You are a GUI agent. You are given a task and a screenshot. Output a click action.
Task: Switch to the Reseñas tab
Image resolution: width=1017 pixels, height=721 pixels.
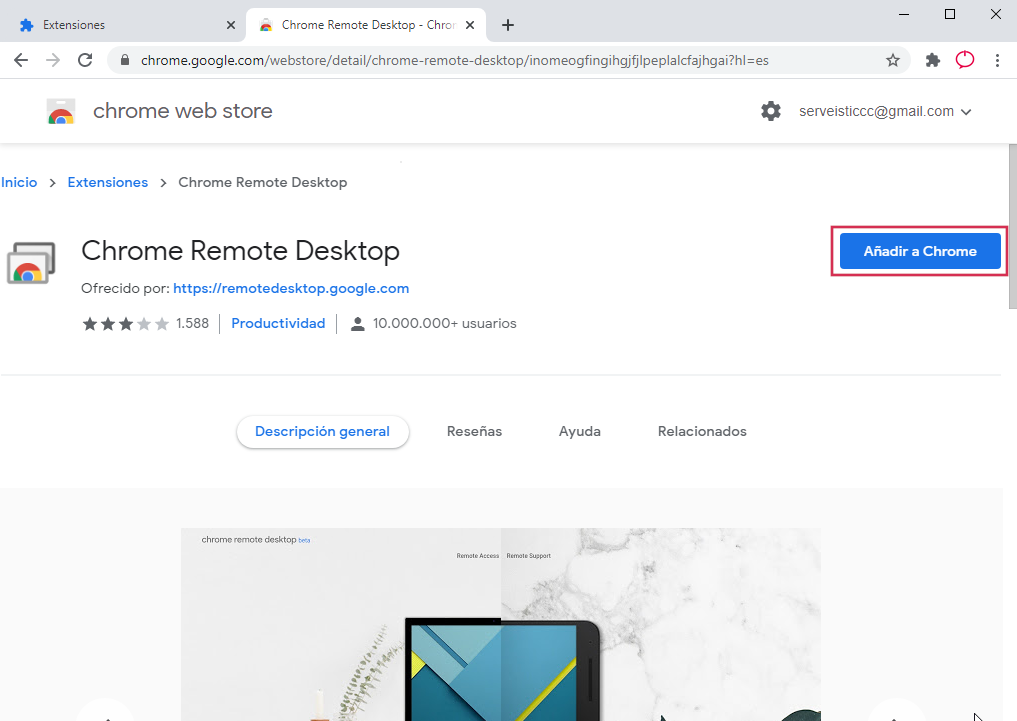pyautogui.click(x=474, y=431)
